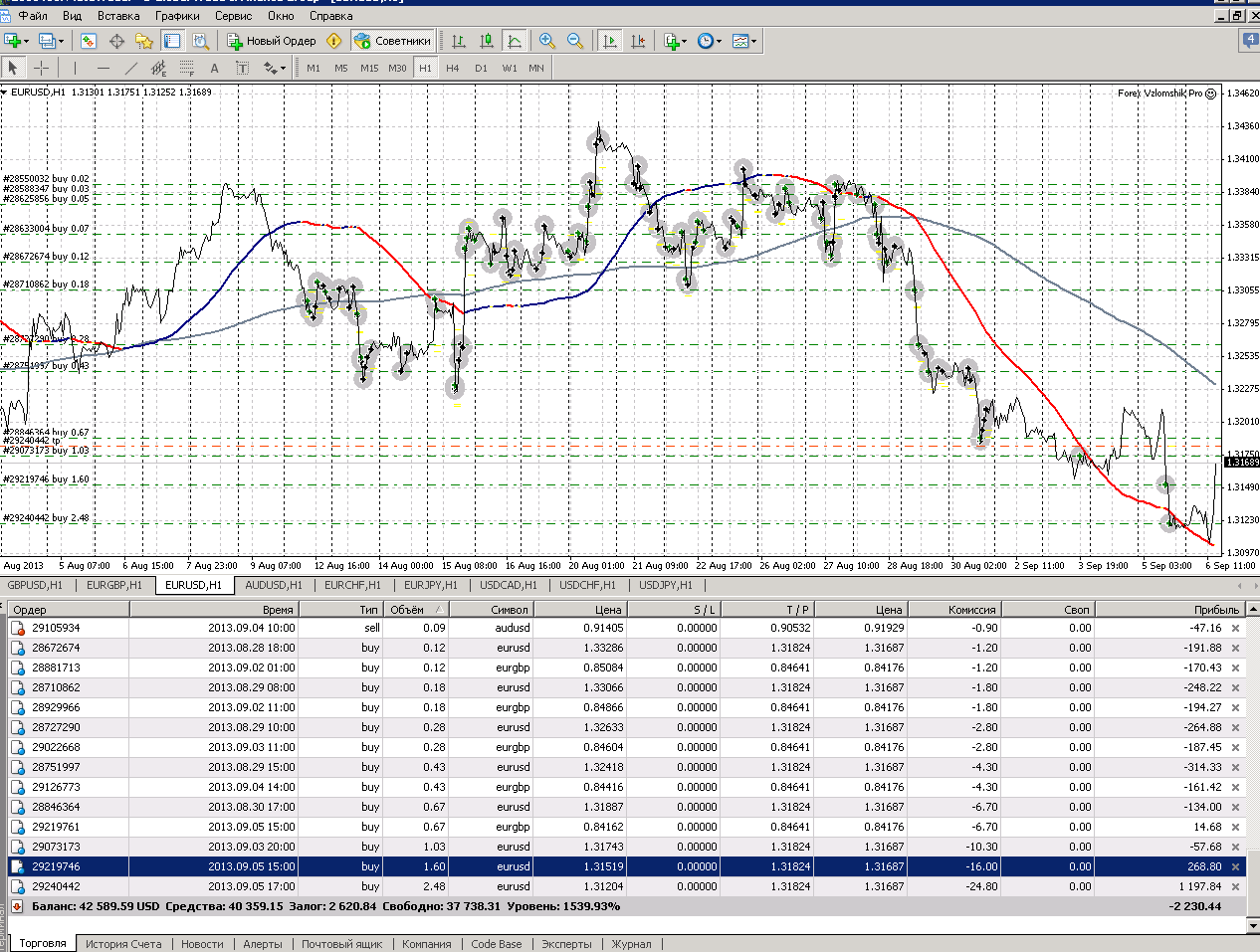Open the notifications chat icon
The height and width of the screenshot is (952, 1260).
[x=1250, y=40]
